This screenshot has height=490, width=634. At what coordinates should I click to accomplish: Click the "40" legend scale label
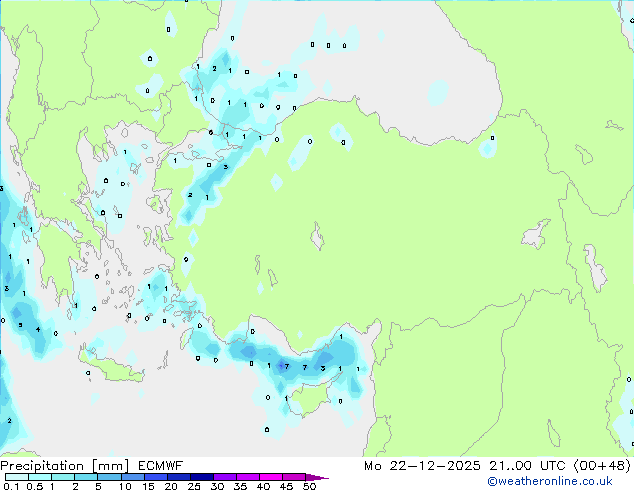(263, 486)
